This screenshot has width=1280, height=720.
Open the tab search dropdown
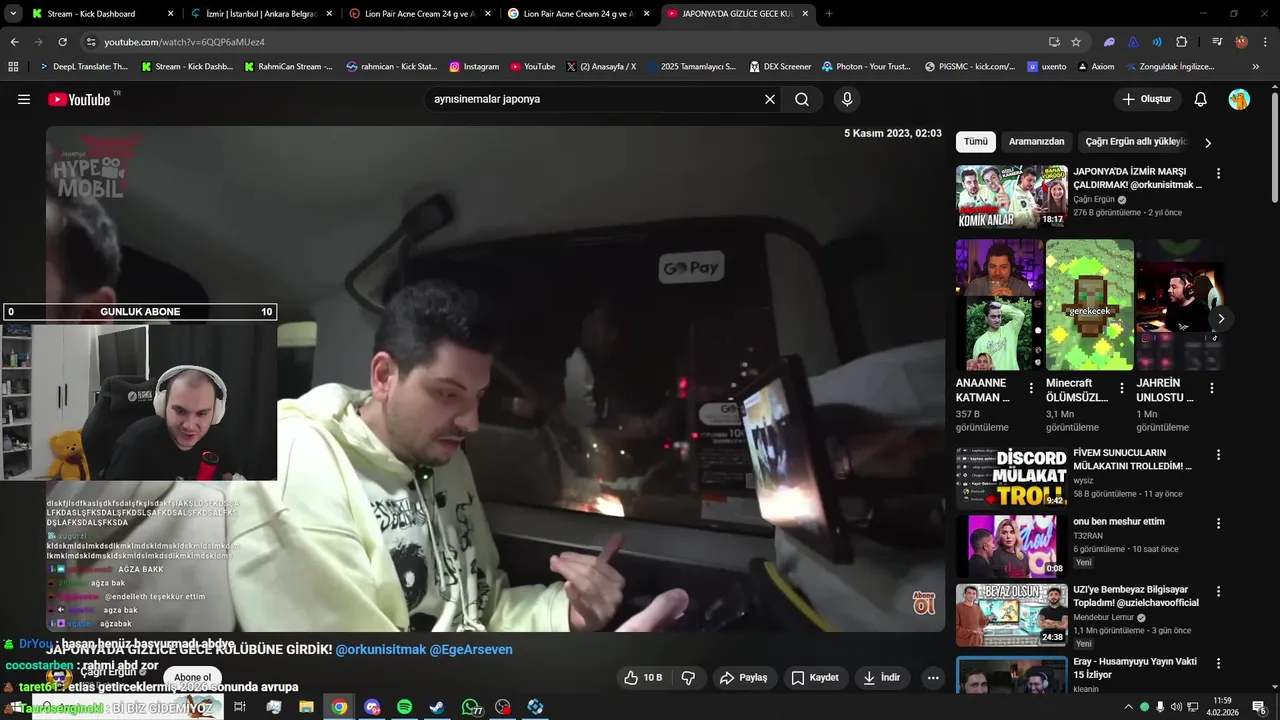coord(13,14)
